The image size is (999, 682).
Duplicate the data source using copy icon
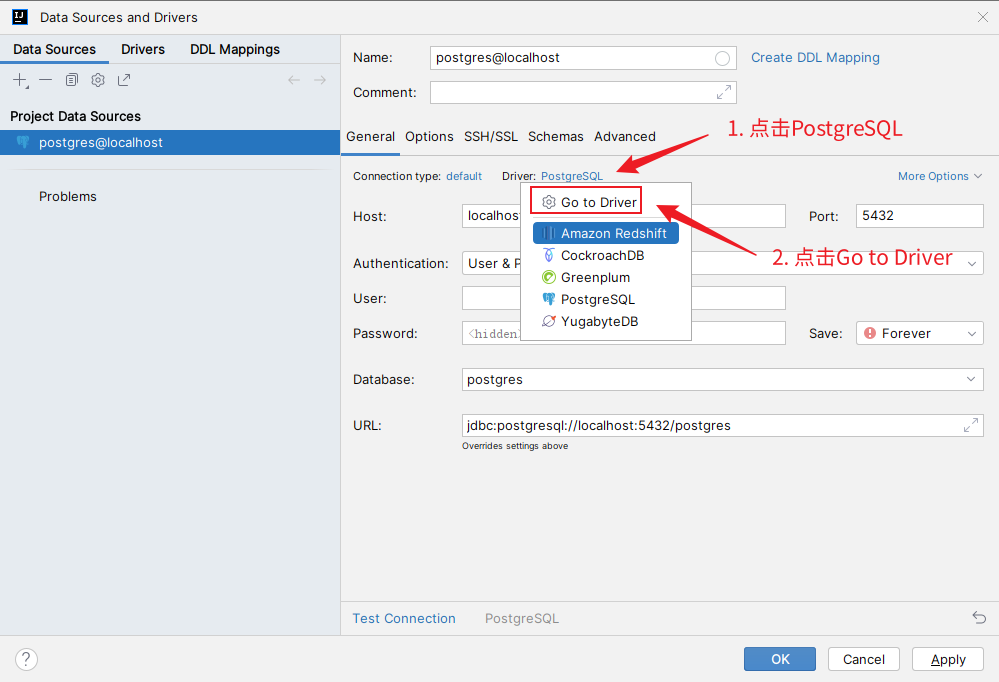[x=72, y=80]
